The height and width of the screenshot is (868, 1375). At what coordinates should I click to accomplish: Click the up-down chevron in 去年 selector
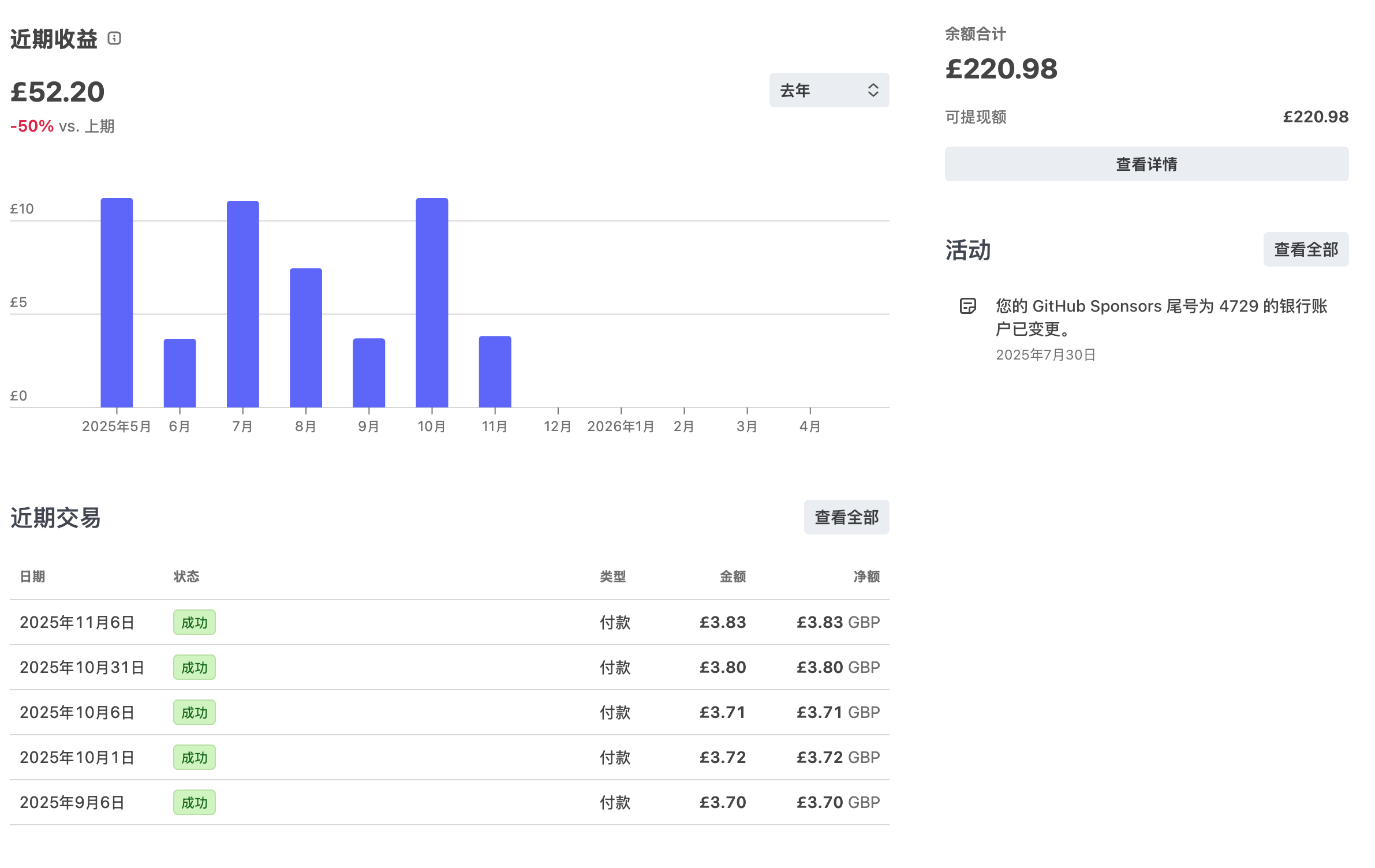pyautogui.click(x=873, y=90)
